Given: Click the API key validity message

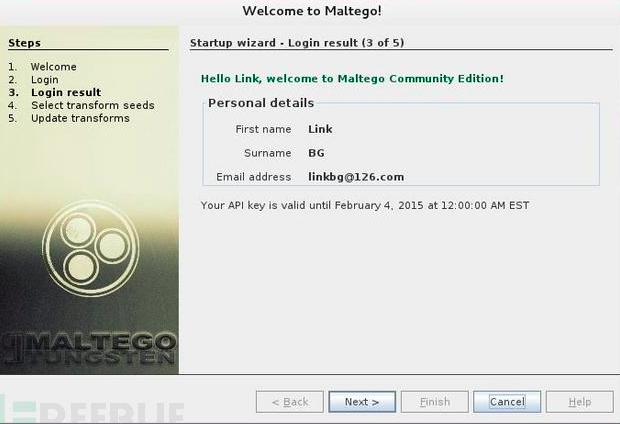Looking at the screenshot, I should pyautogui.click(x=365, y=205).
